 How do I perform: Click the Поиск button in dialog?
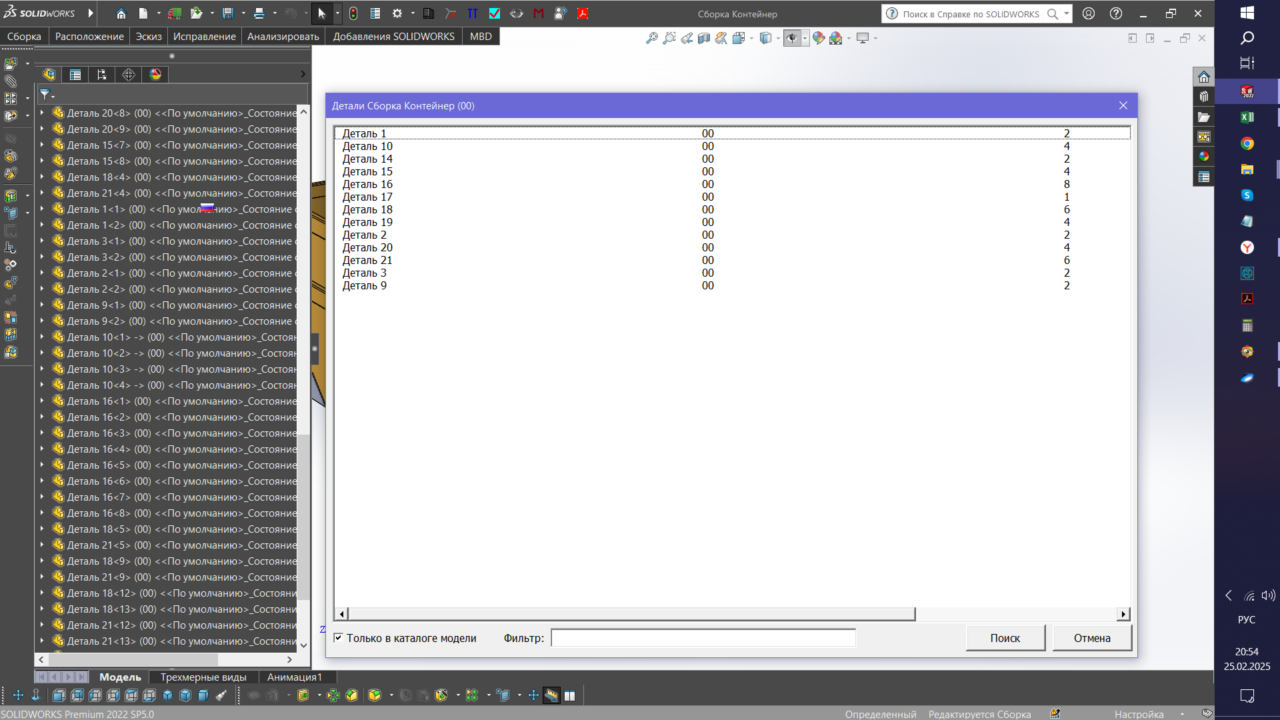pyautogui.click(x=1005, y=638)
